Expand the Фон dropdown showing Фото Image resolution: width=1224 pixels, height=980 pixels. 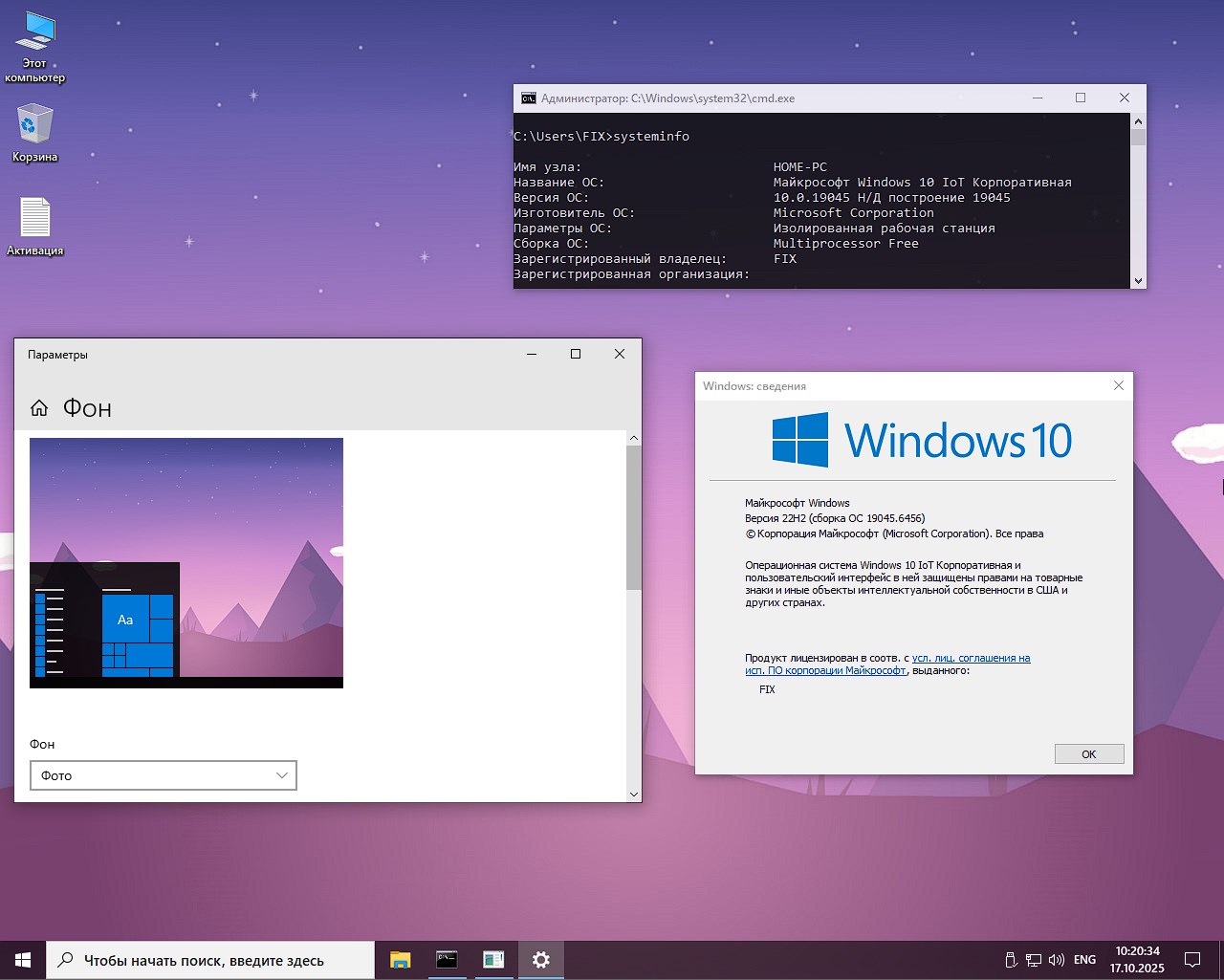click(164, 775)
